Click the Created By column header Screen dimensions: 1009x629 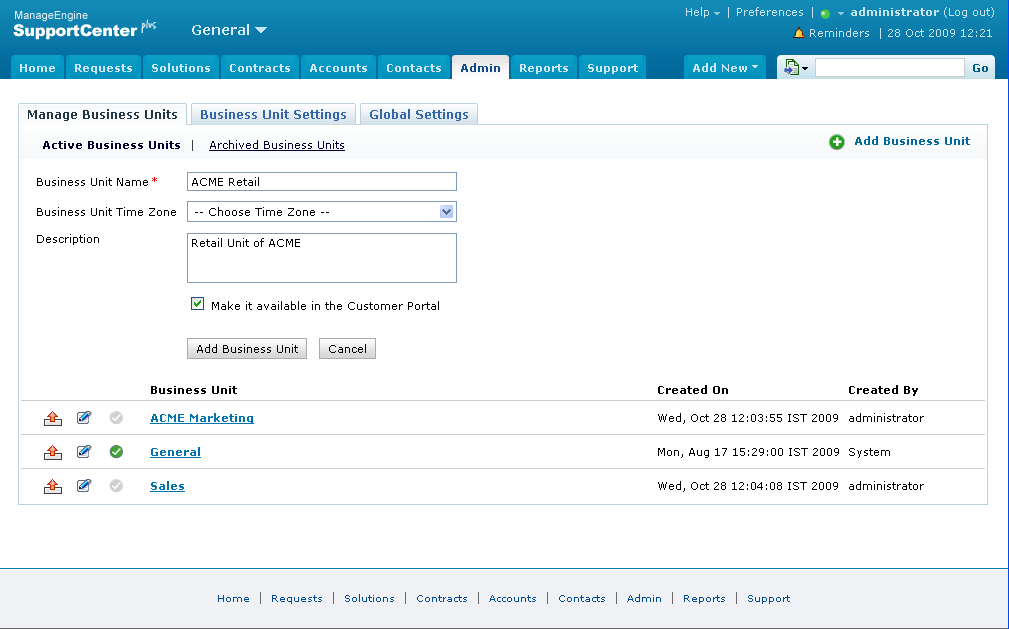pyautogui.click(x=883, y=390)
